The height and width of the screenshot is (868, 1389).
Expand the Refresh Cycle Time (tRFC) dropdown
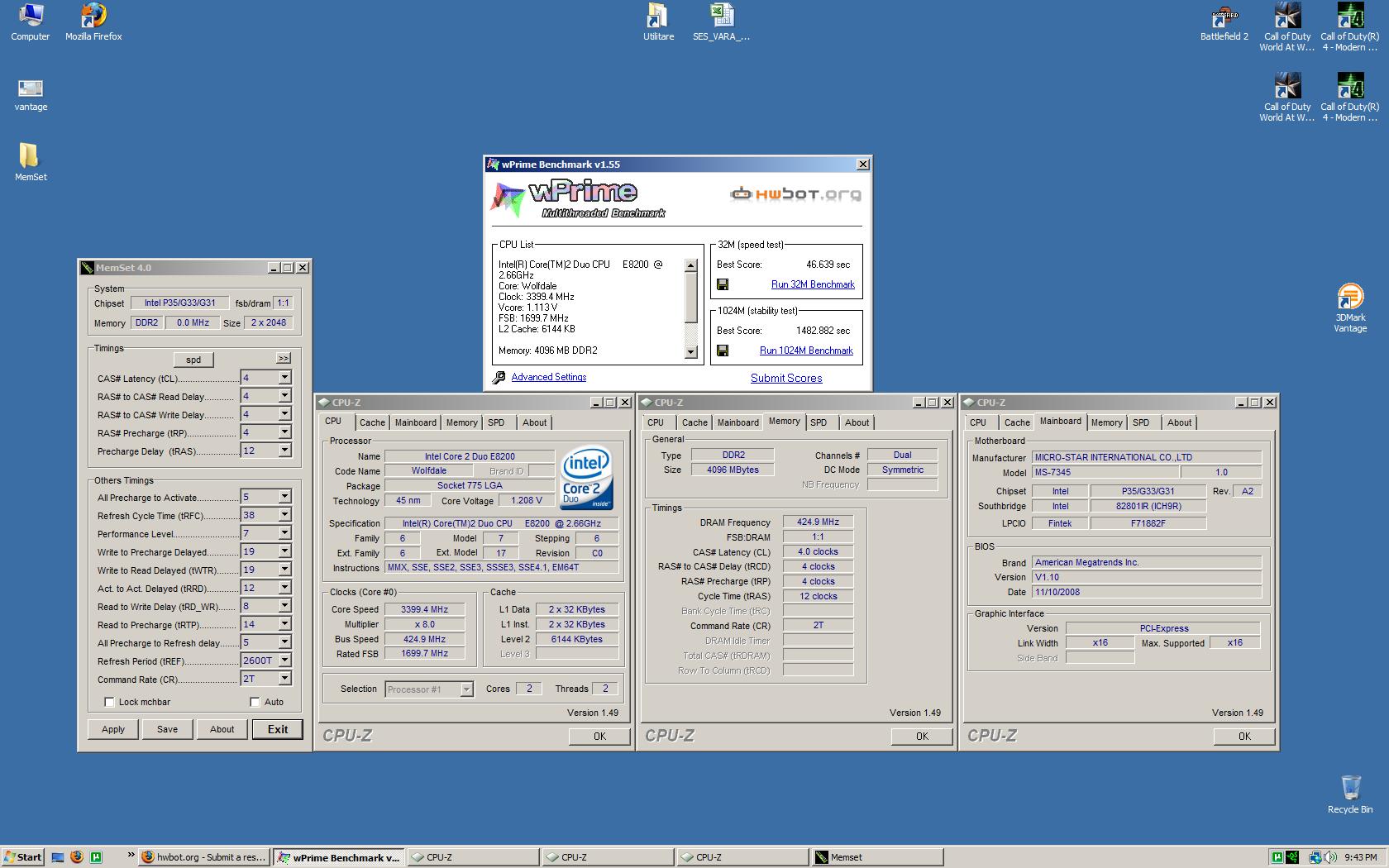tap(284, 515)
